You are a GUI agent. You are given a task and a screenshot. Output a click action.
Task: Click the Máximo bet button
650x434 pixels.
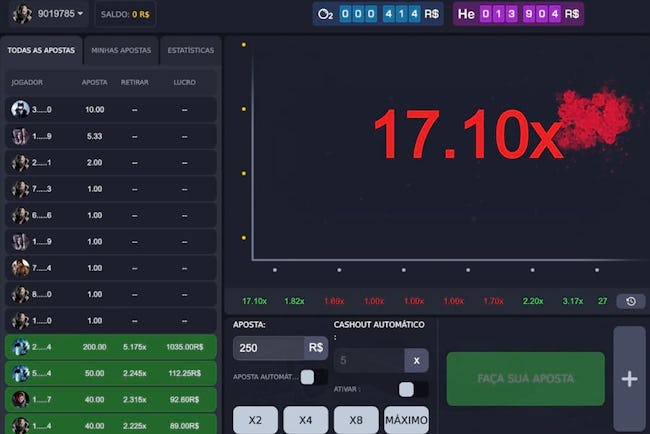[x=406, y=420]
